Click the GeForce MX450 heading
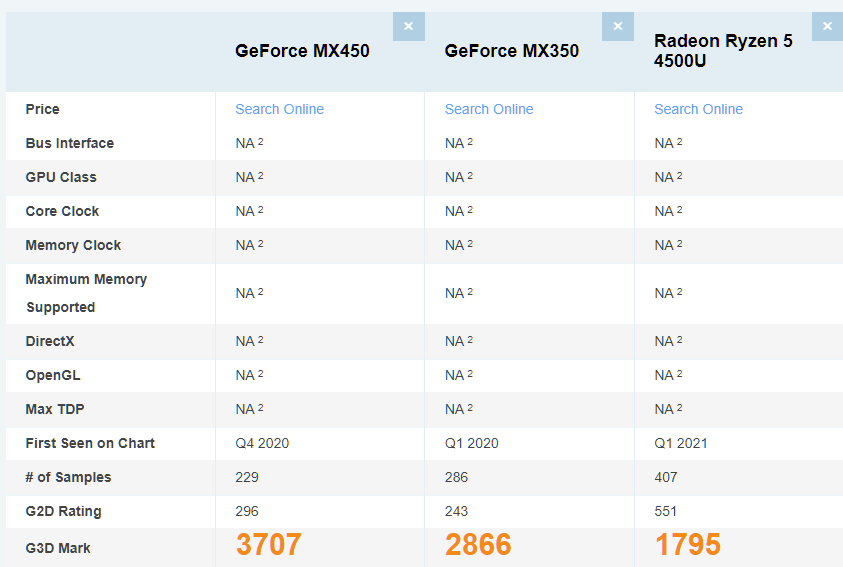The height and width of the screenshot is (567, 843). [303, 51]
